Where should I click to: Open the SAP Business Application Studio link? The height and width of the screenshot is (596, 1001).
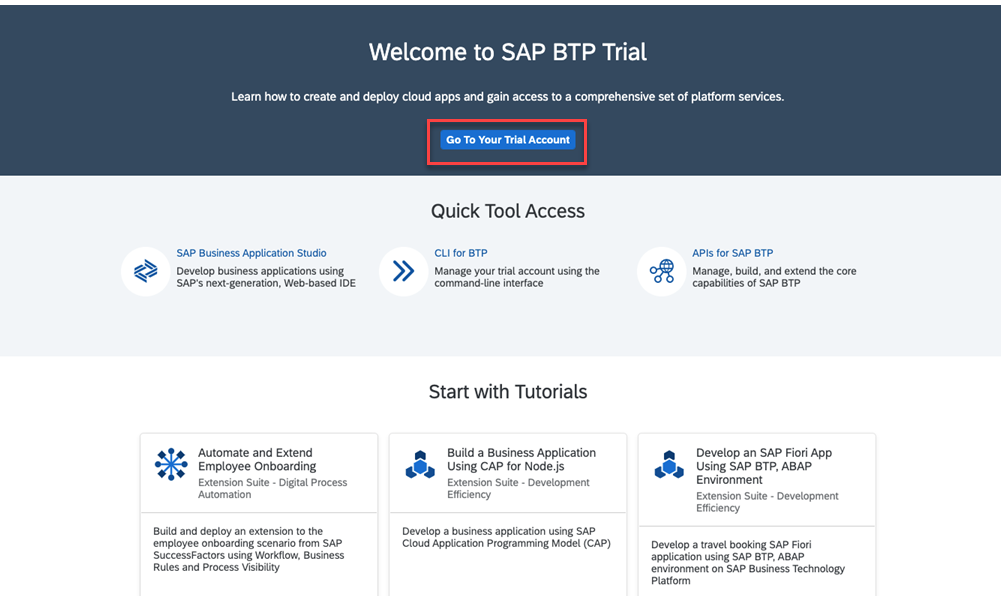251,253
